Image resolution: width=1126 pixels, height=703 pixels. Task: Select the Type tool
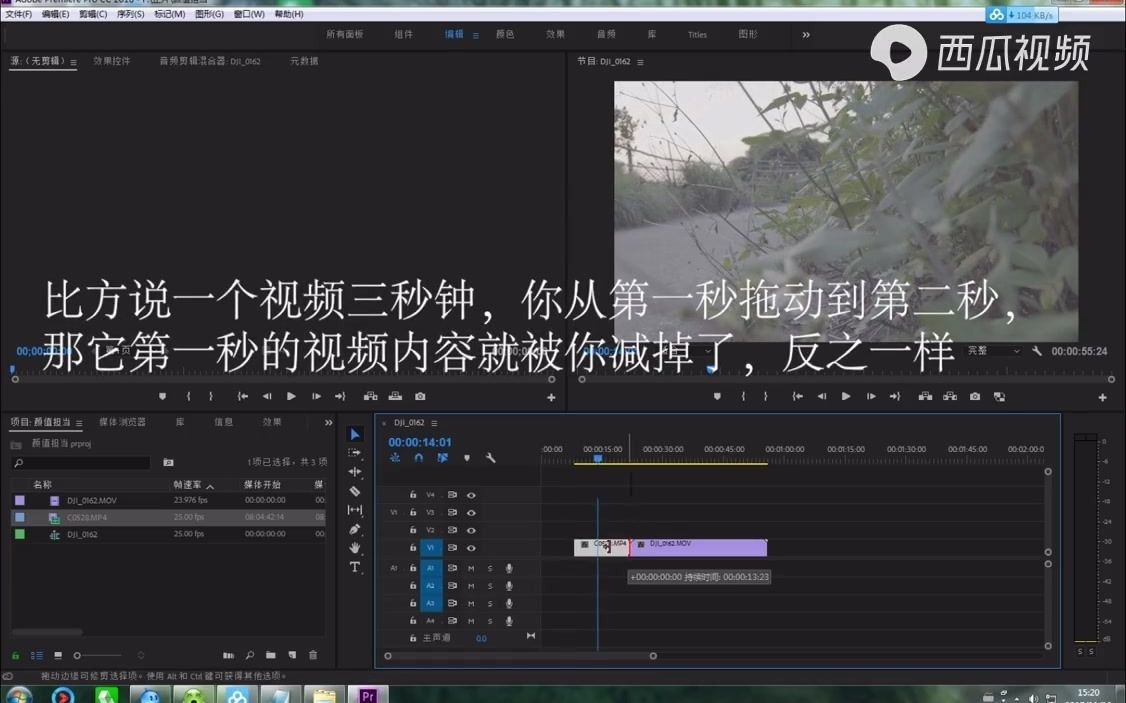click(355, 567)
